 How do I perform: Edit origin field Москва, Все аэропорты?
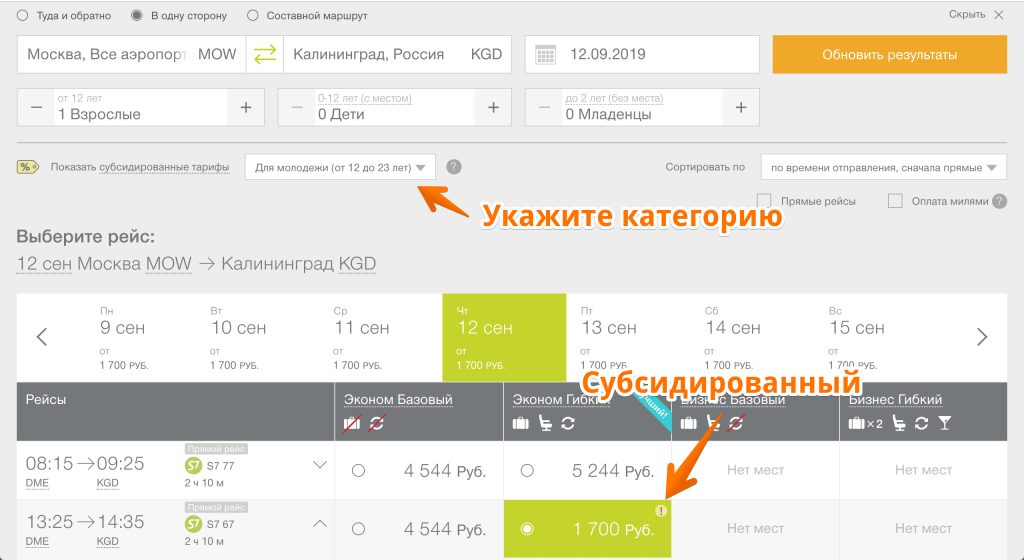point(131,54)
